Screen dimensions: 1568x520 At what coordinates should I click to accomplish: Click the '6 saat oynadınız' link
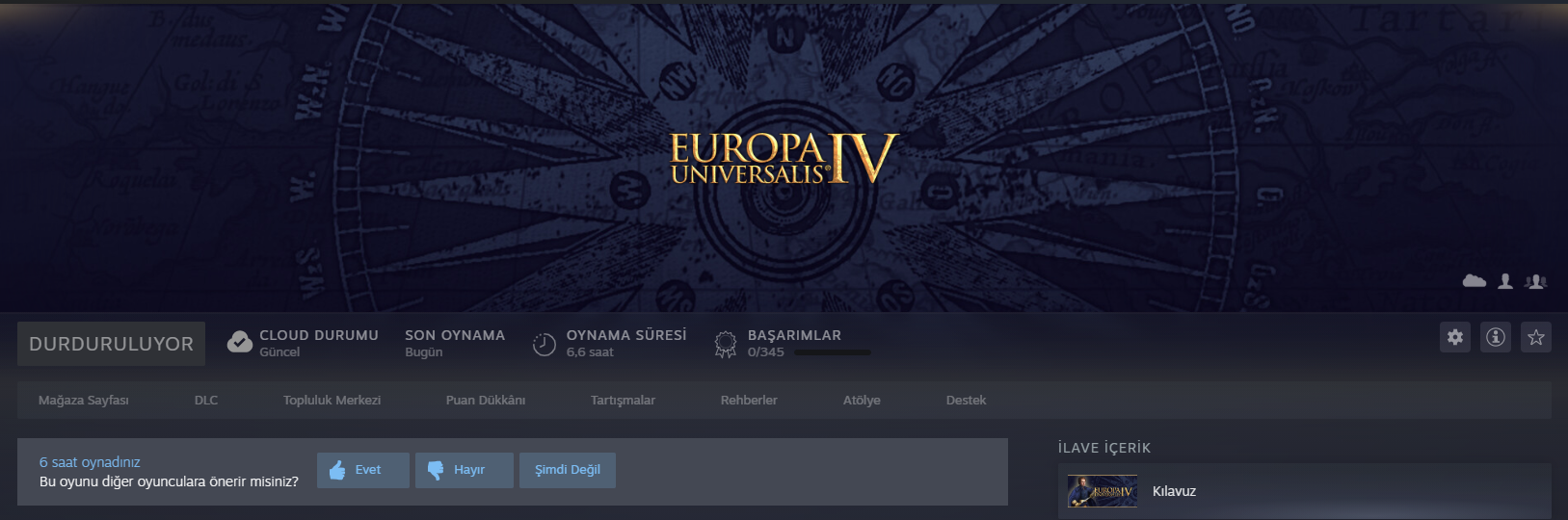pyautogui.click(x=90, y=462)
